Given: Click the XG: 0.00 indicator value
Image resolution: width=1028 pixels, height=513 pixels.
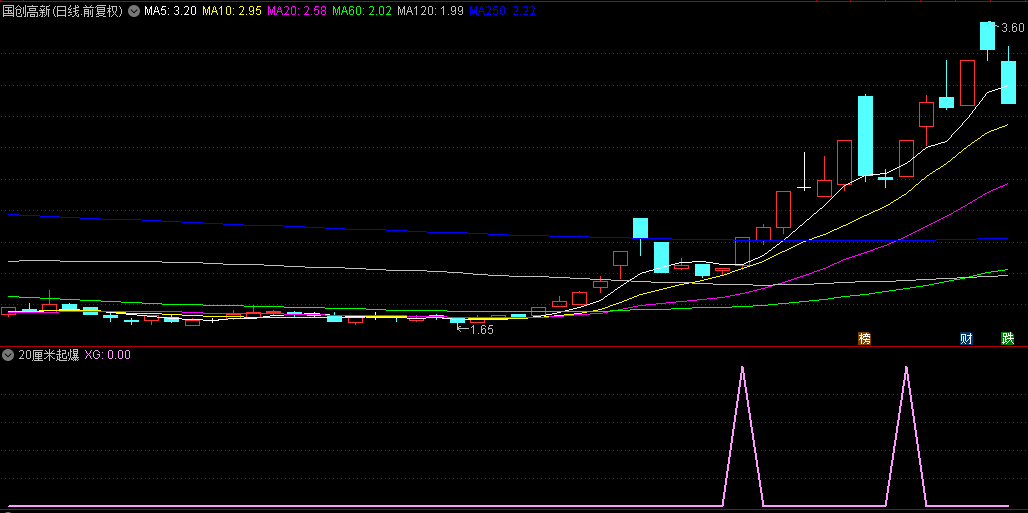Looking at the screenshot, I should tap(108, 356).
